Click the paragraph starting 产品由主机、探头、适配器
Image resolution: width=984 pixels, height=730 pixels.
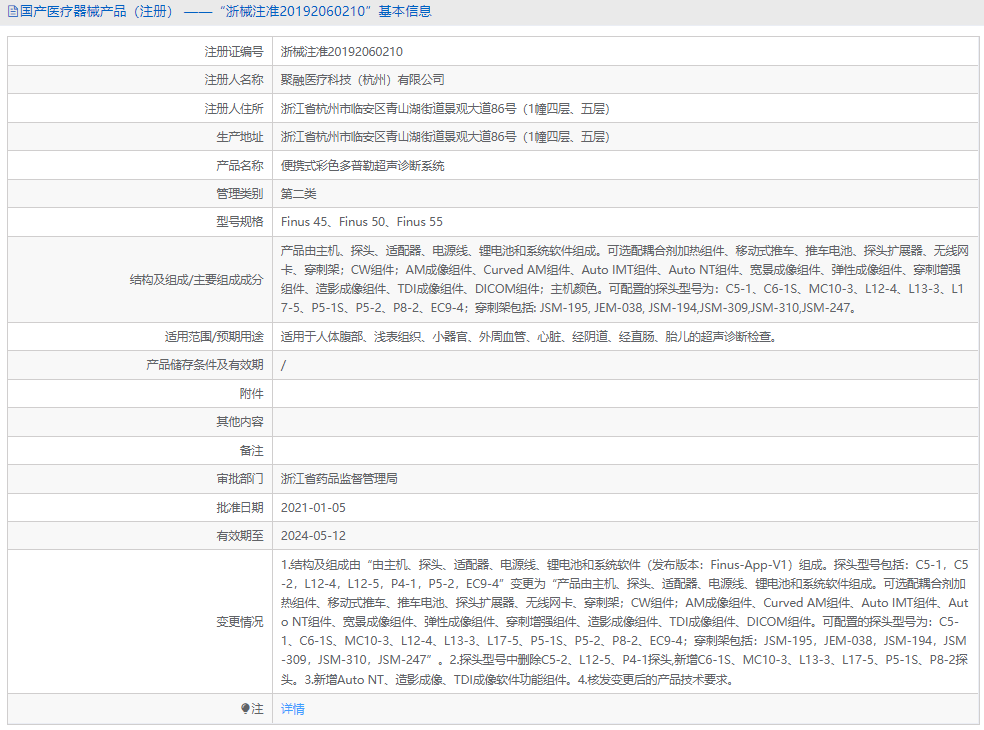point(624,279)
